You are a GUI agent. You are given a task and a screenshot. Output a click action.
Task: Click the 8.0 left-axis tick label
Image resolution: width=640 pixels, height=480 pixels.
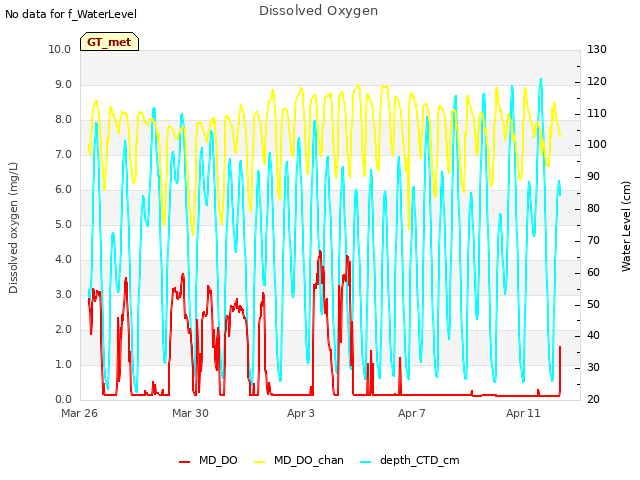coord(63,120)
